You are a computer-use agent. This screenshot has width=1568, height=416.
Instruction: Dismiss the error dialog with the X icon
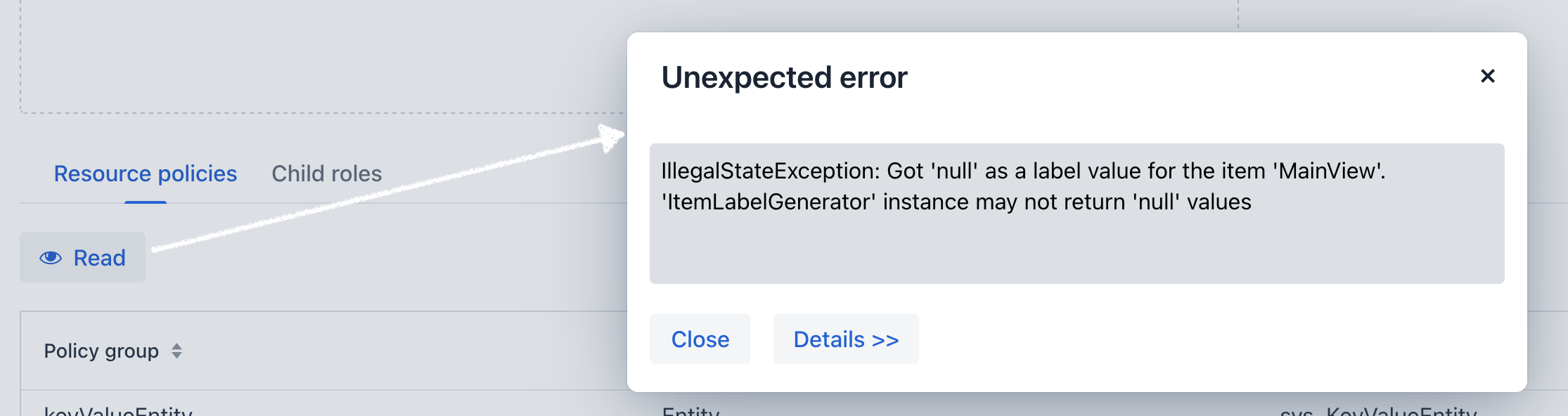click(x=1487, y=76)
